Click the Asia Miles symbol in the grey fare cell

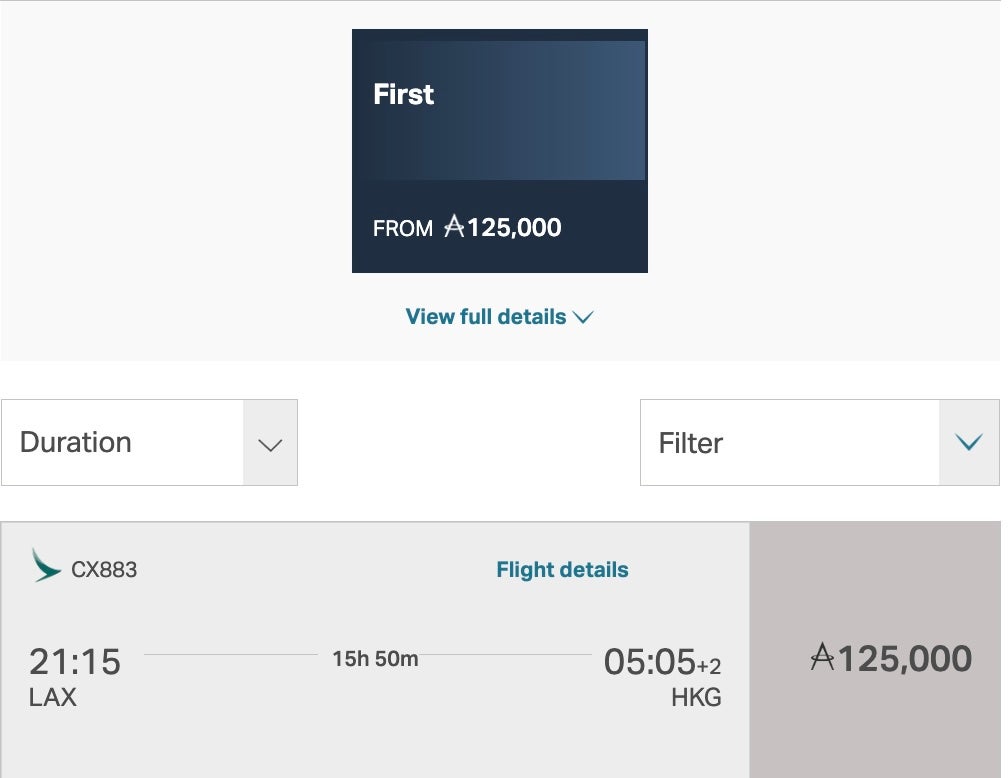[822, 657]
